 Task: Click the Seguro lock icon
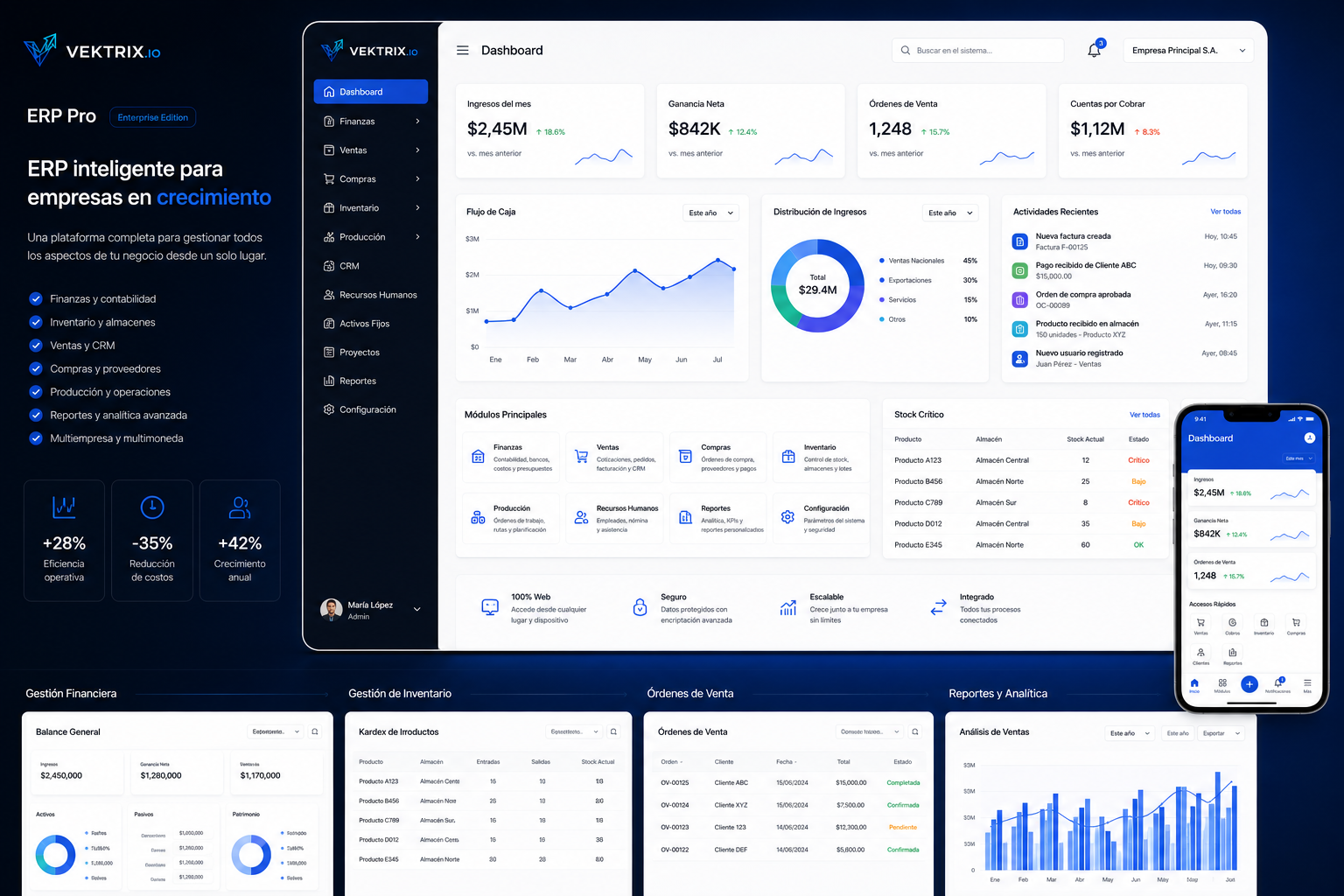(640, 606)
